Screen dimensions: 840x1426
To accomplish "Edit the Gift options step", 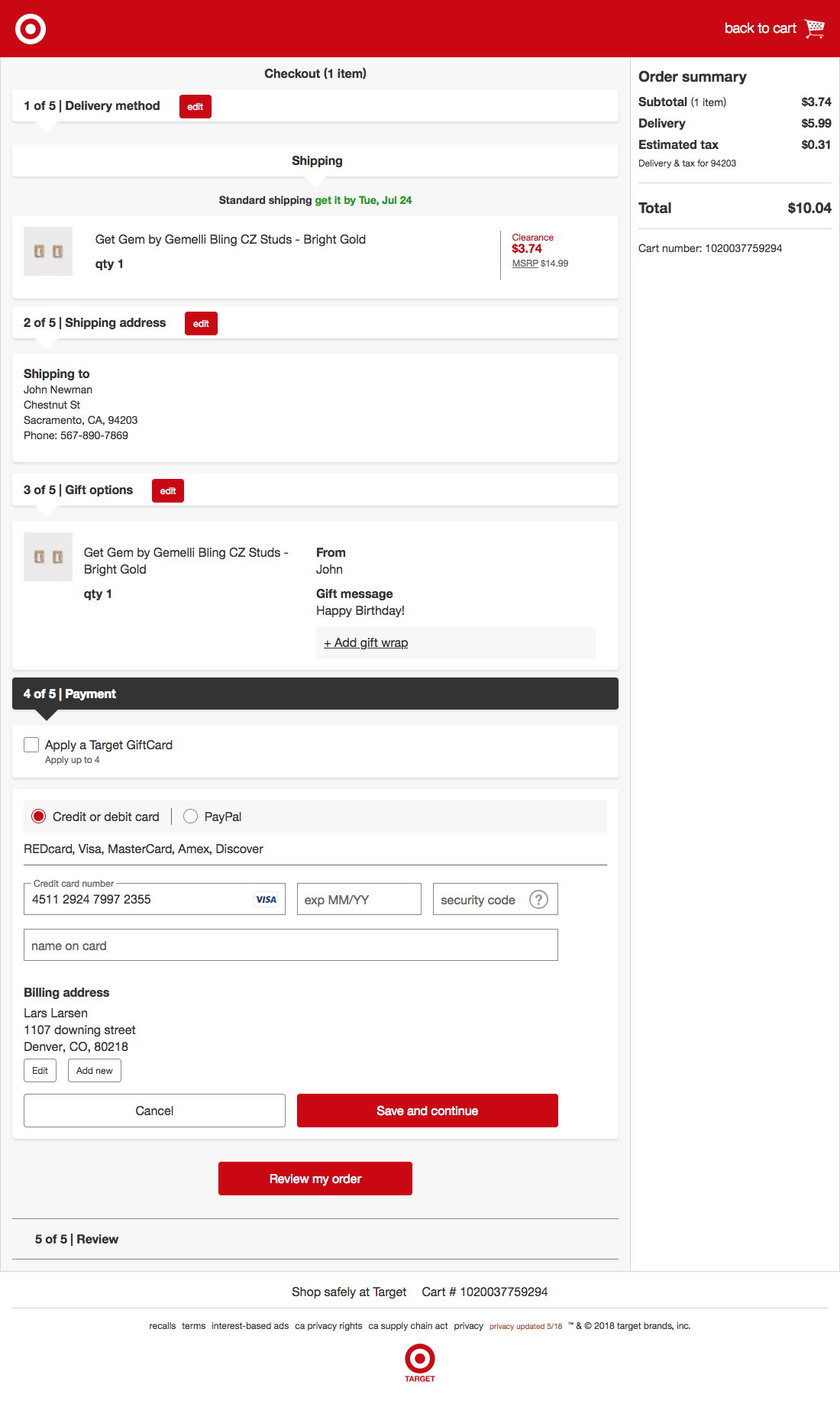I will [x=168, y=491].
